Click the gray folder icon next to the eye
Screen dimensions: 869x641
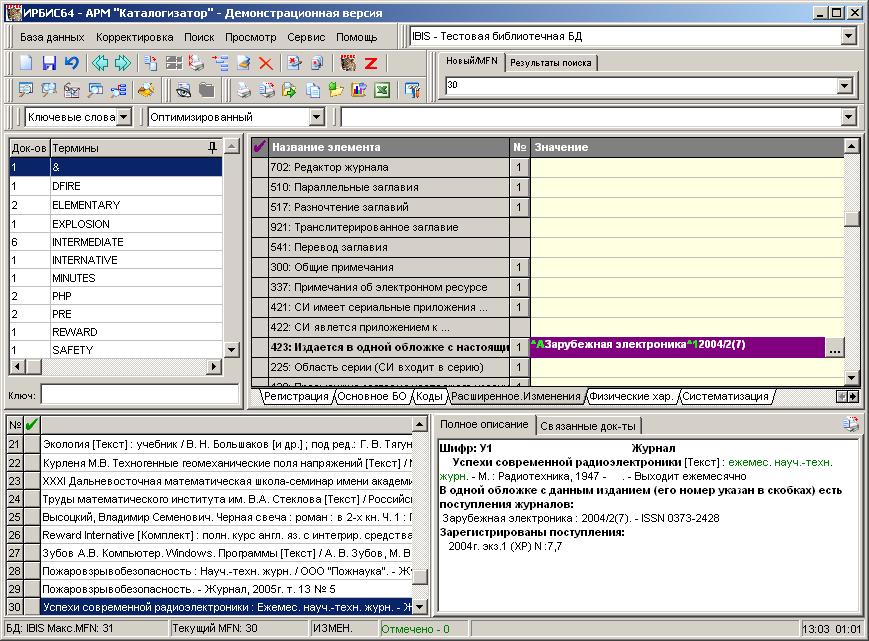[x=207, y=90]
